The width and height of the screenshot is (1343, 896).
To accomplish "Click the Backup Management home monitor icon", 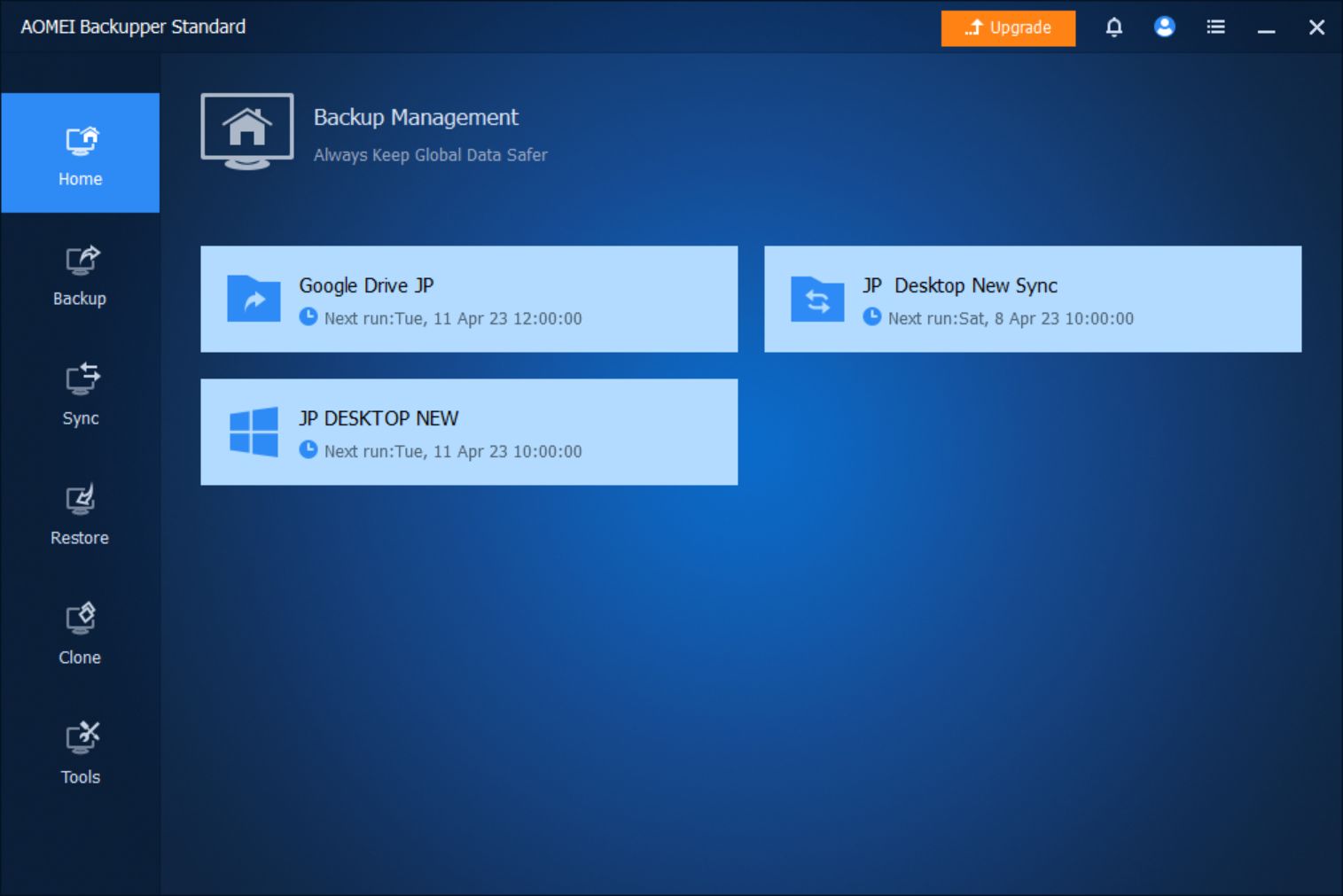I will (x=247, y=131).
